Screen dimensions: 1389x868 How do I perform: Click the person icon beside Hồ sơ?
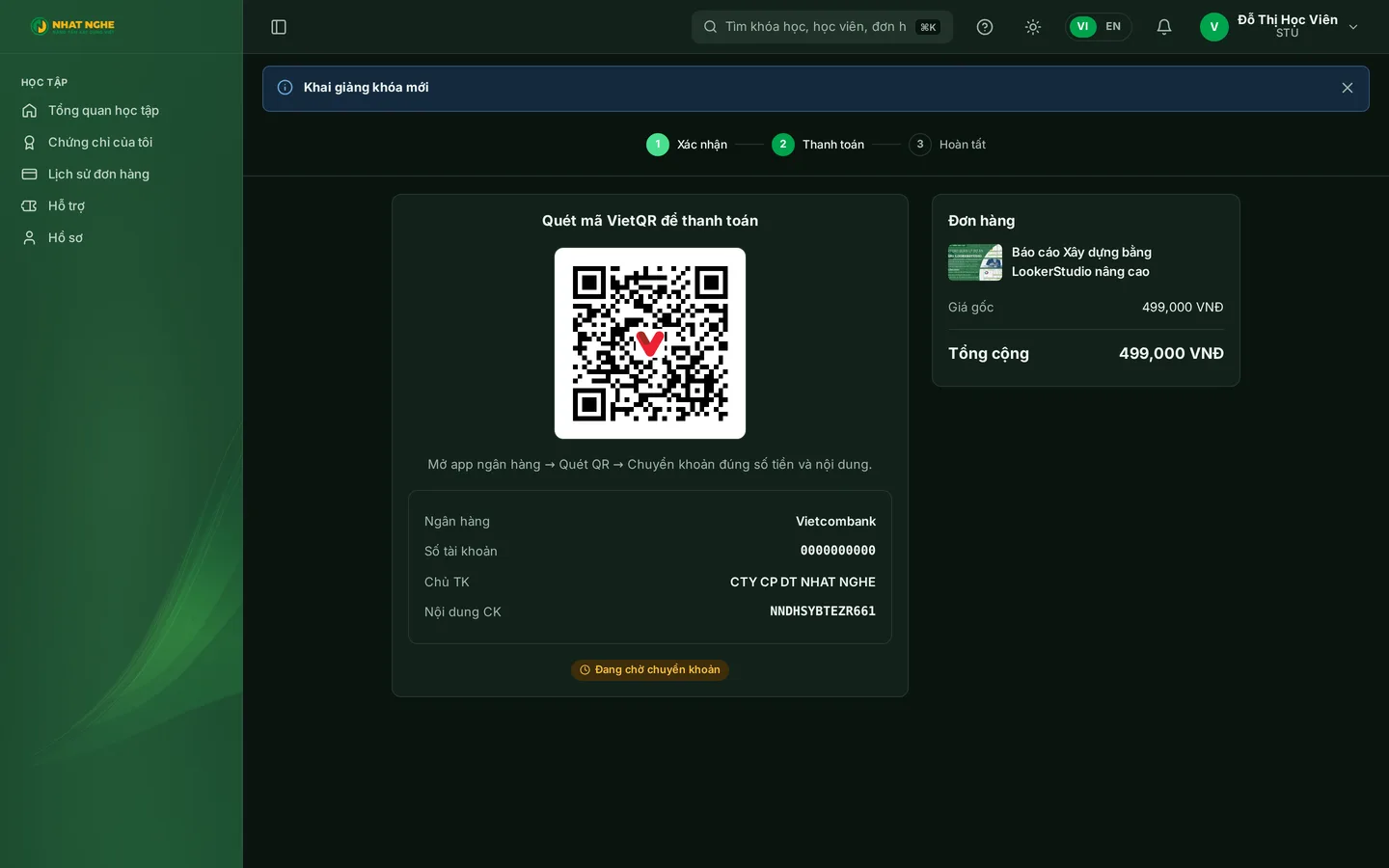30,238
